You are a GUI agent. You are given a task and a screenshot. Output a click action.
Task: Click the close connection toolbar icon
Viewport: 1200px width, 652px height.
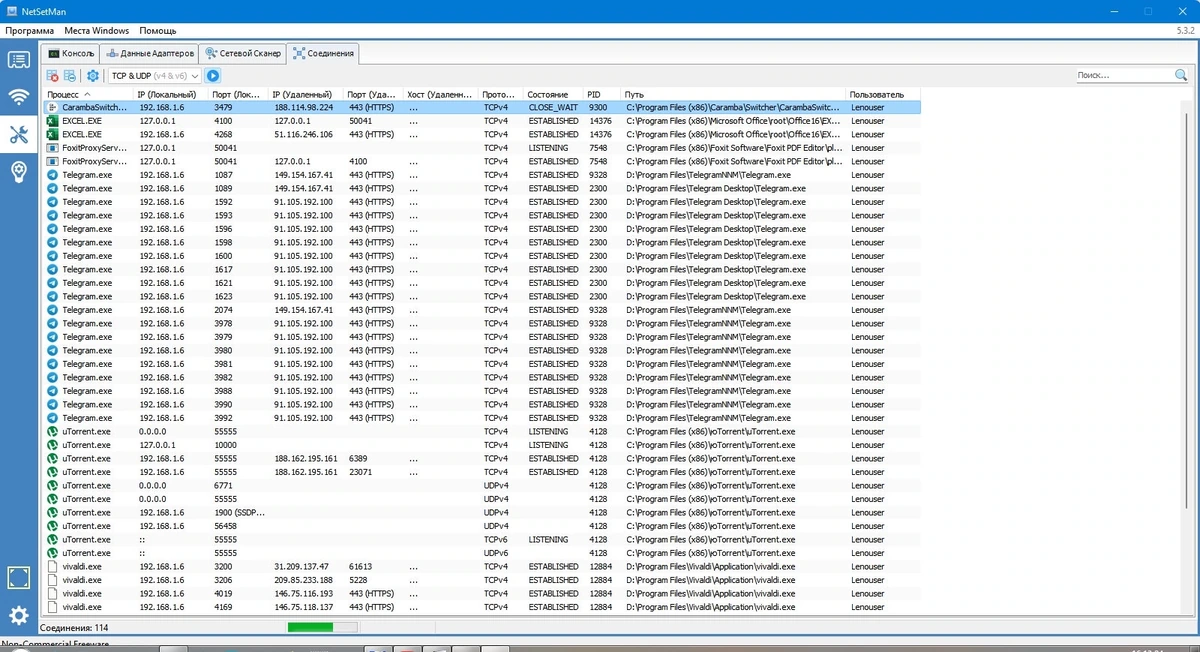coord(53,76)
